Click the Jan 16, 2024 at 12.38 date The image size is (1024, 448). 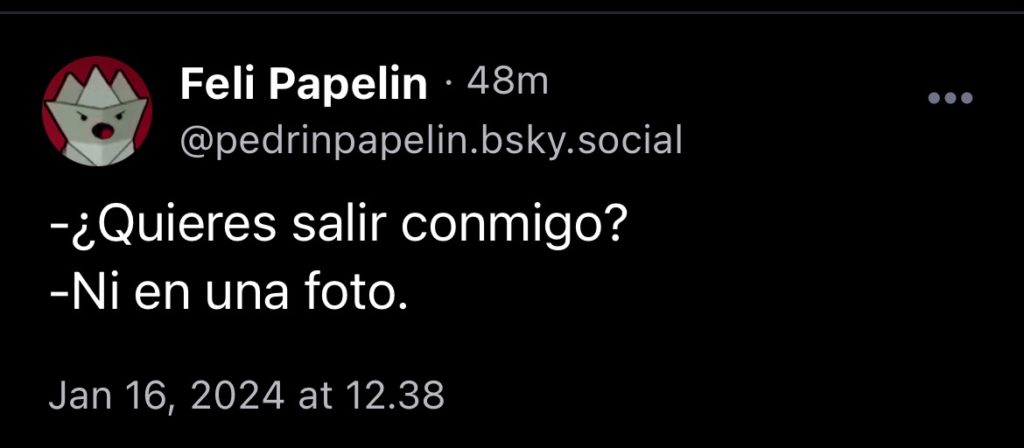[246, 396]
